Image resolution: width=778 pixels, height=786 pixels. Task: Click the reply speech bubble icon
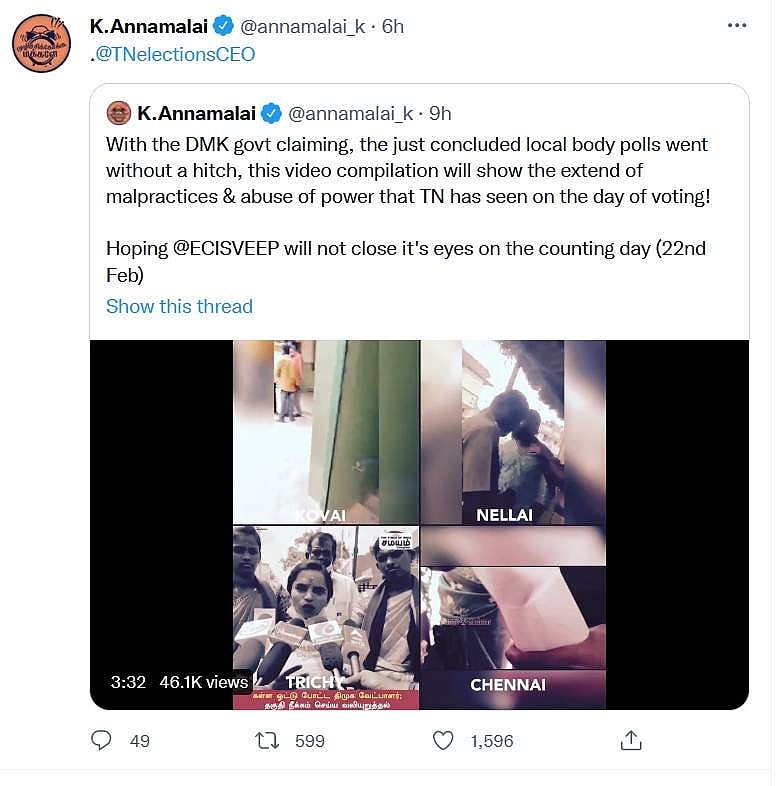101,740
